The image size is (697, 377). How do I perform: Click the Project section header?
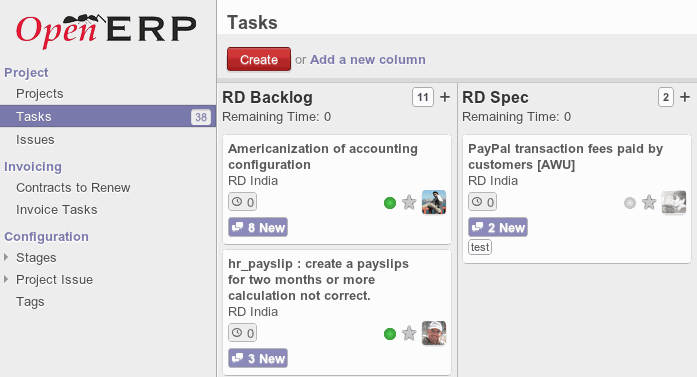tap(26, 73)
